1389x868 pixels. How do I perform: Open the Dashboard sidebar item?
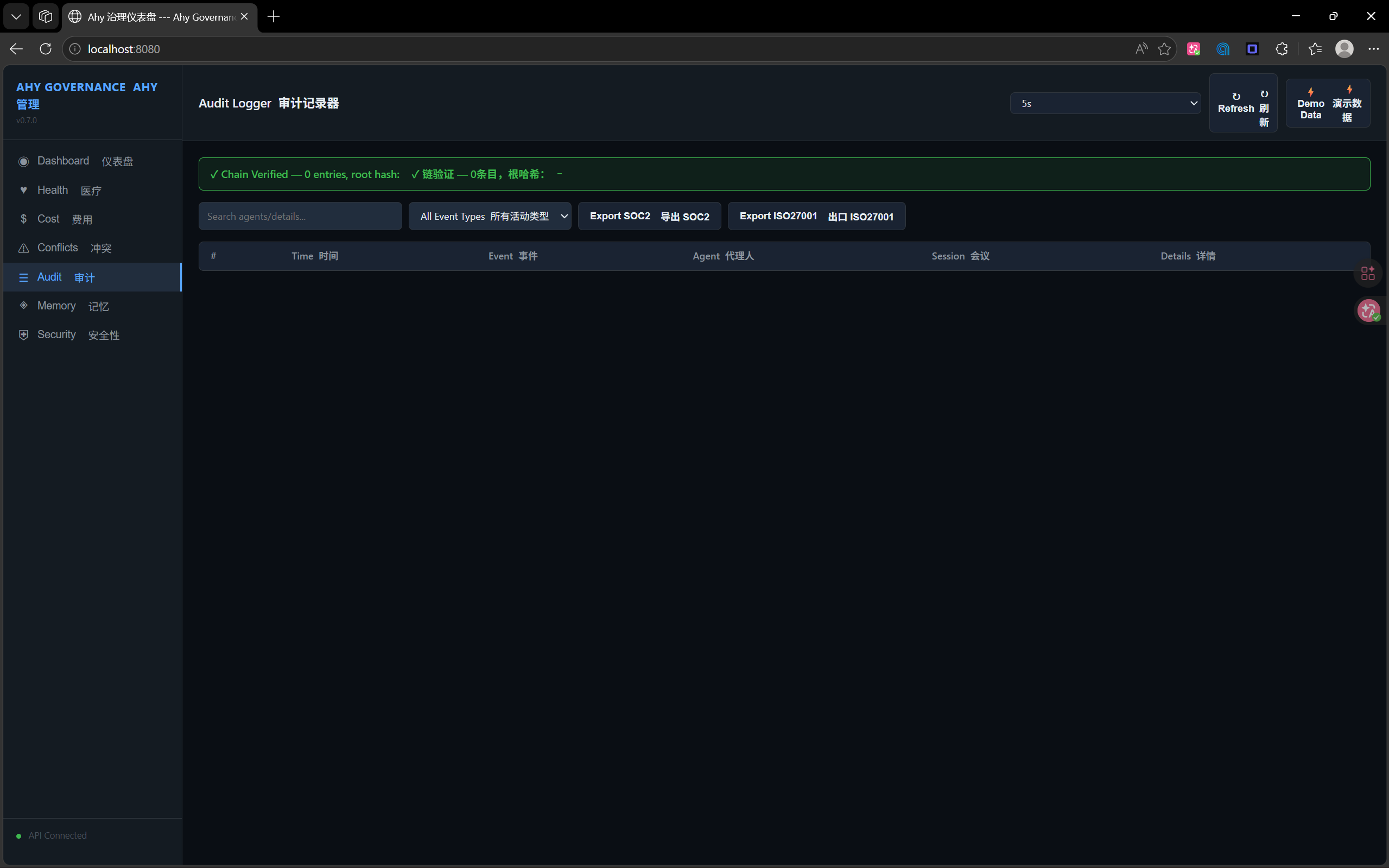[x=92, y=161]
